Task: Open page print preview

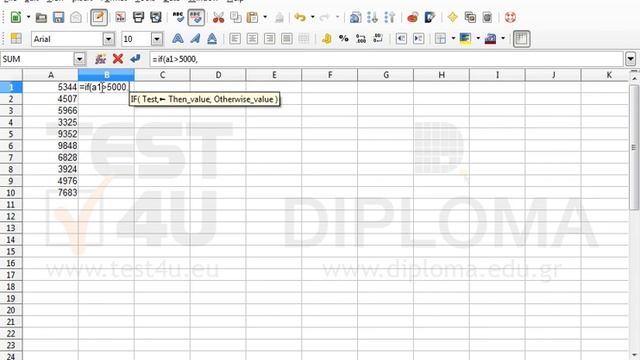Action: click(x=156, y=18)
